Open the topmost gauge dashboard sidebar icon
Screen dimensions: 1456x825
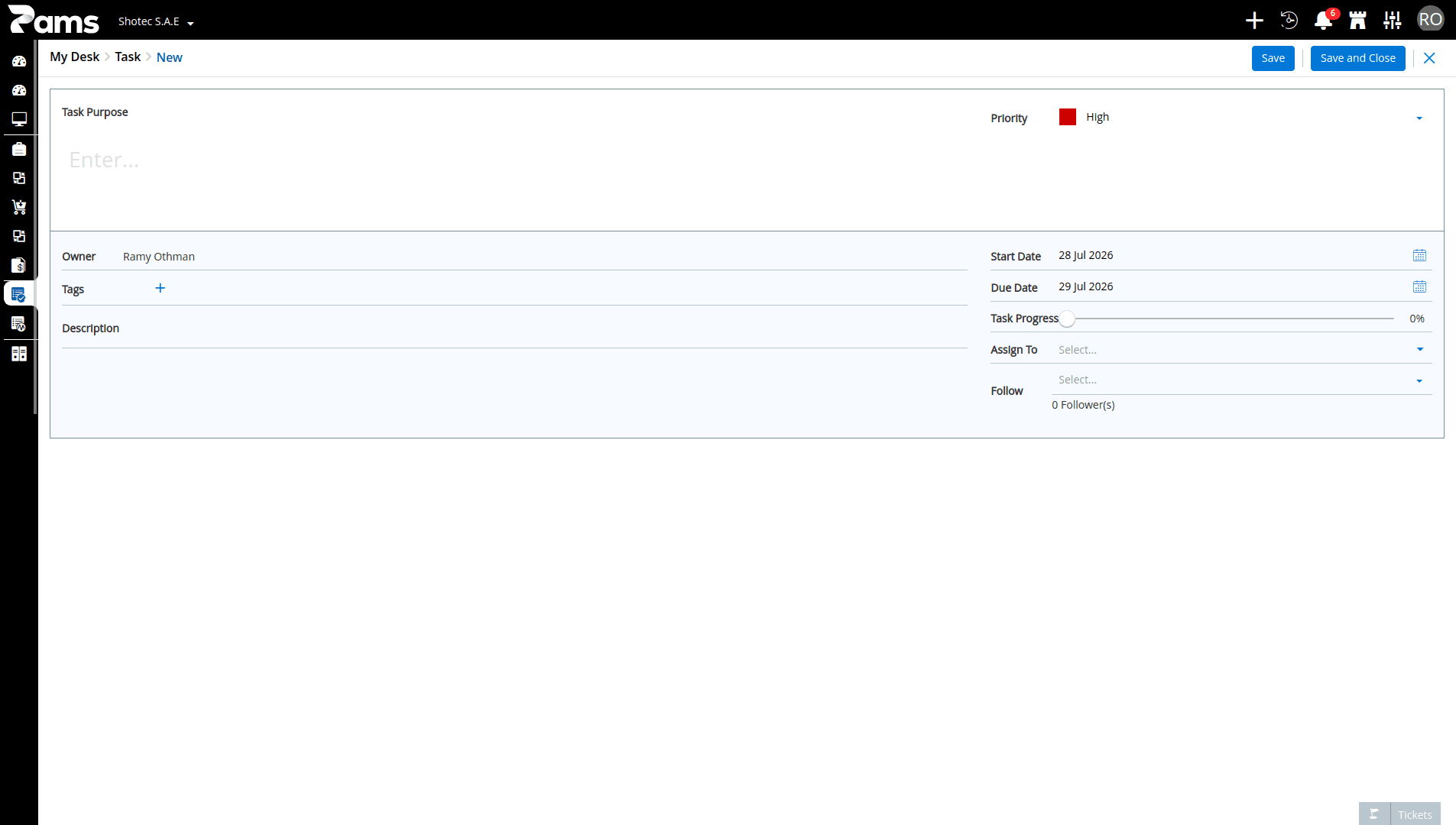coord(19,61)
